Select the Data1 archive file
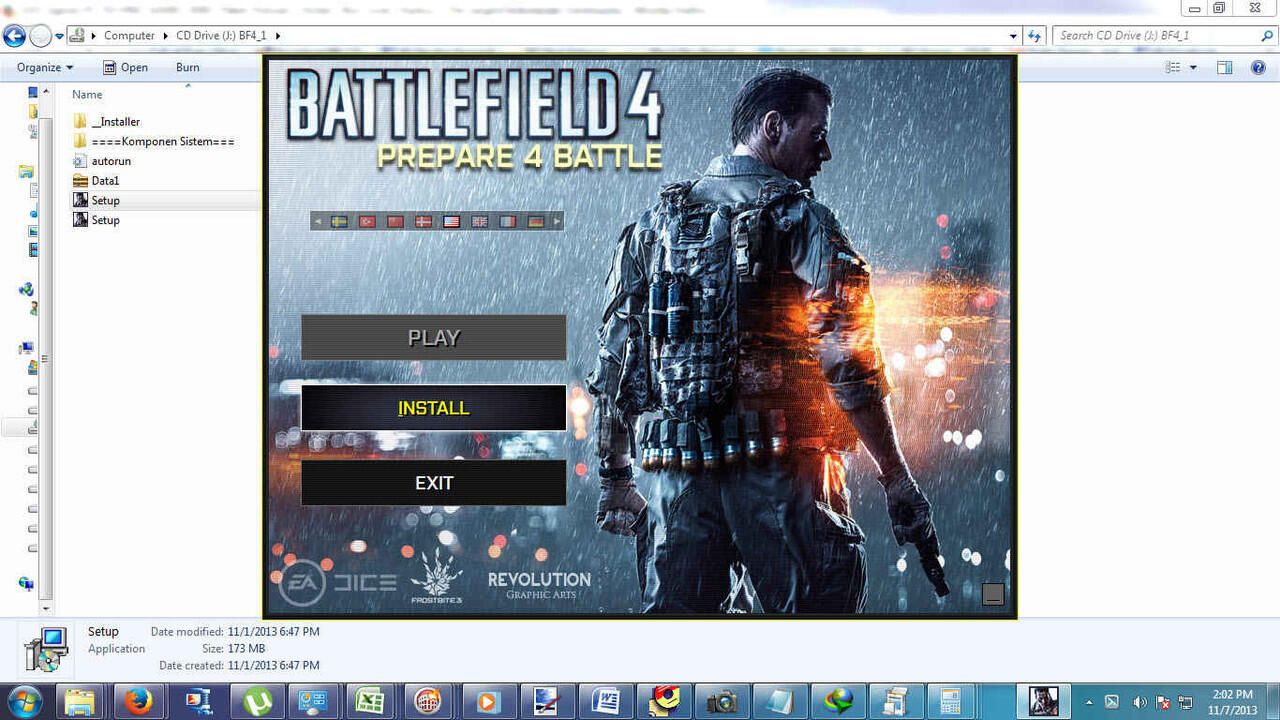1280x720 pixels. point(96,181)
